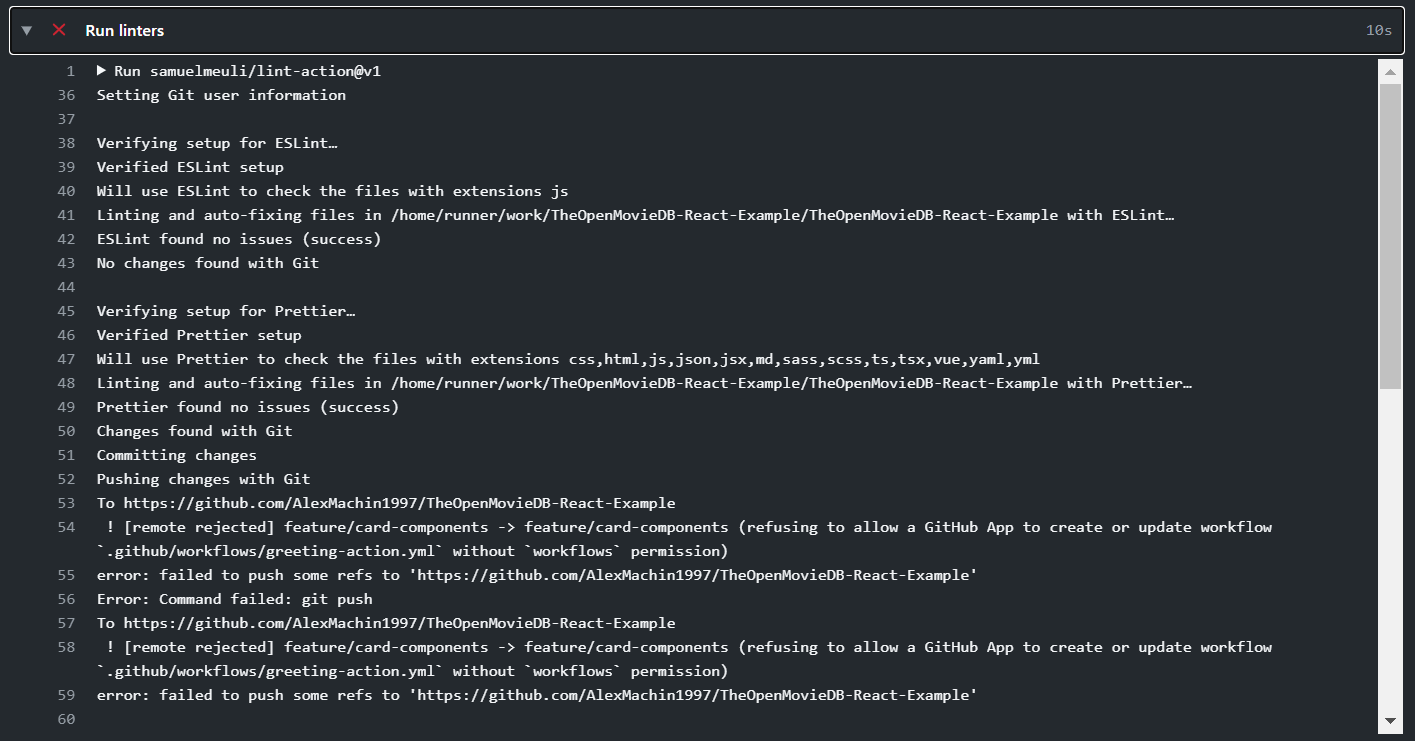Click 'No changes found with Git' line
Image resolution: width=1415 pixels, height=741 pixels.
[x=208, y=263]
